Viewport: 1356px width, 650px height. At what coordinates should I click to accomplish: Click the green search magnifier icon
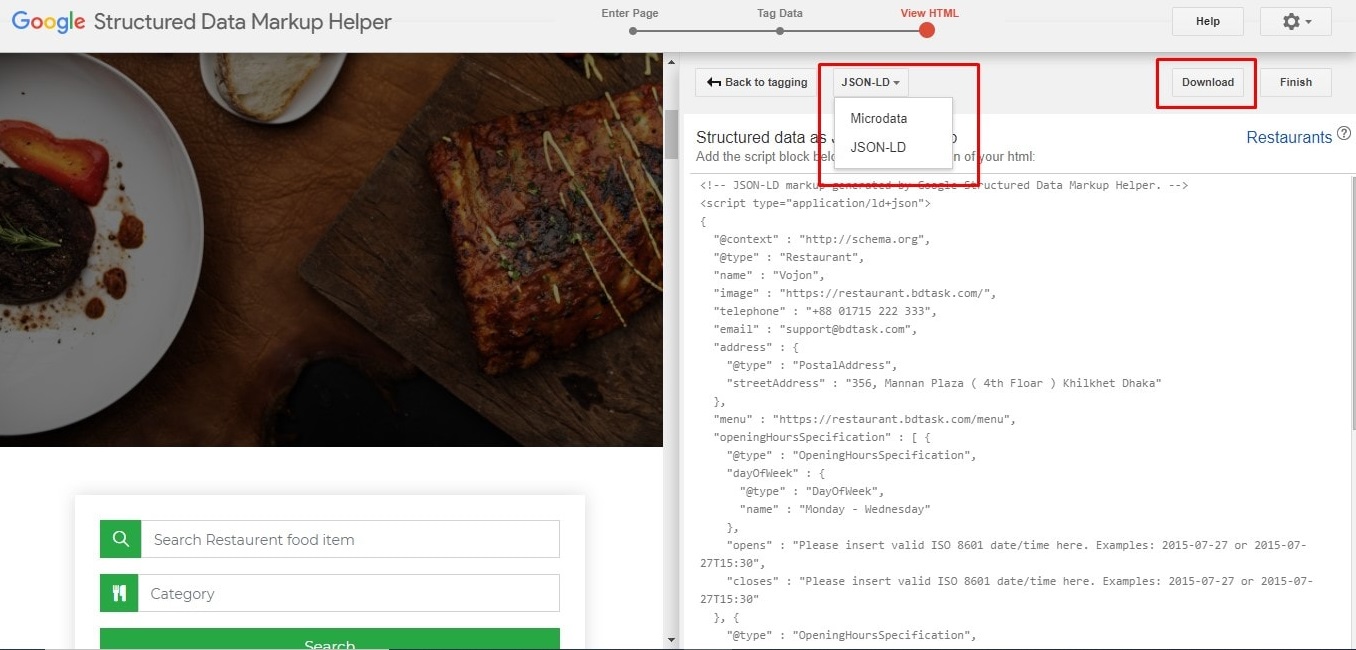[x=120, y=539]
